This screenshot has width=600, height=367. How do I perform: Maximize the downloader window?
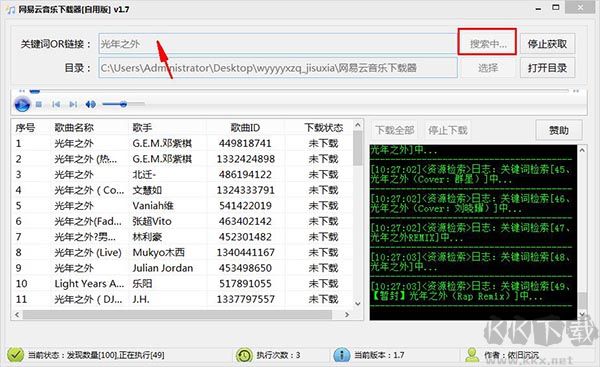coord(556,8)
